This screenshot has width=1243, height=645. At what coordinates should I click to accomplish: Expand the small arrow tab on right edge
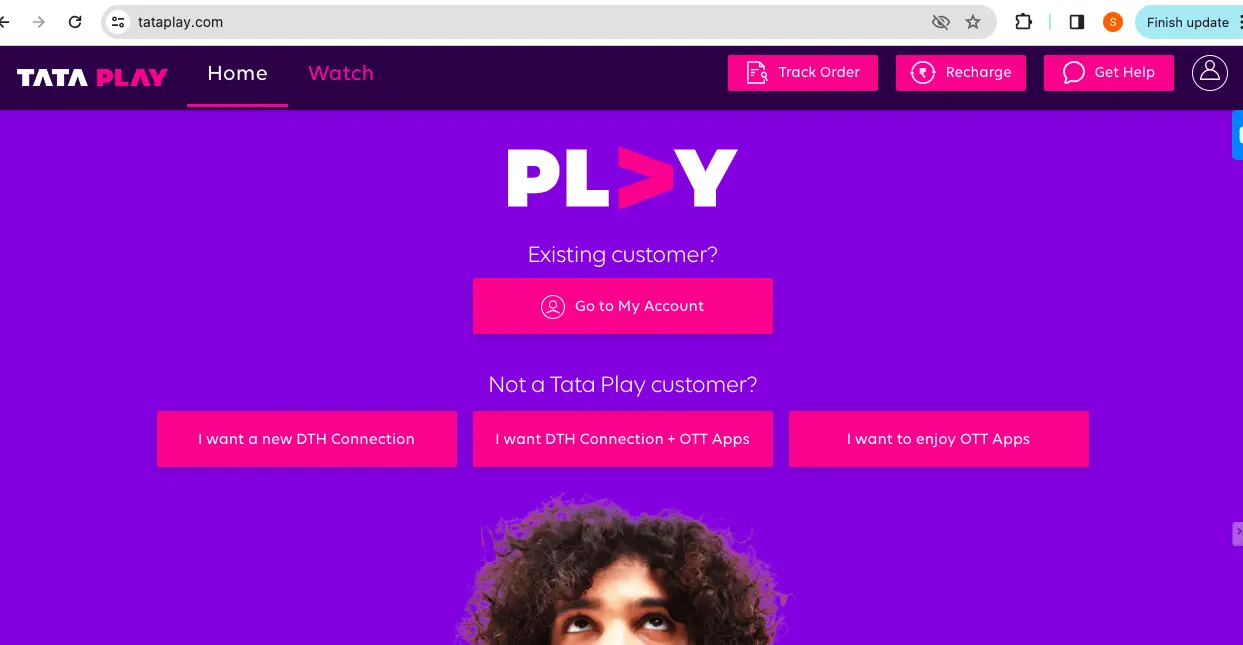tap(1238, 533)
